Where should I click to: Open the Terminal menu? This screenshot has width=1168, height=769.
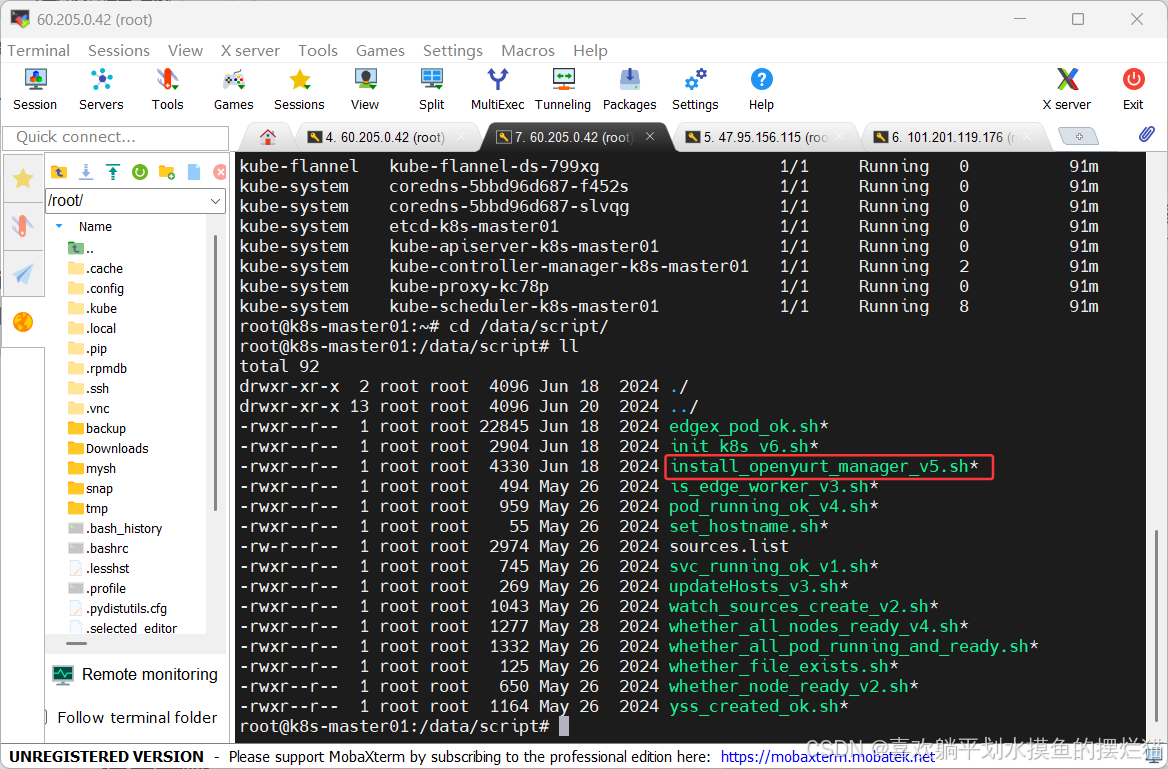39,51
